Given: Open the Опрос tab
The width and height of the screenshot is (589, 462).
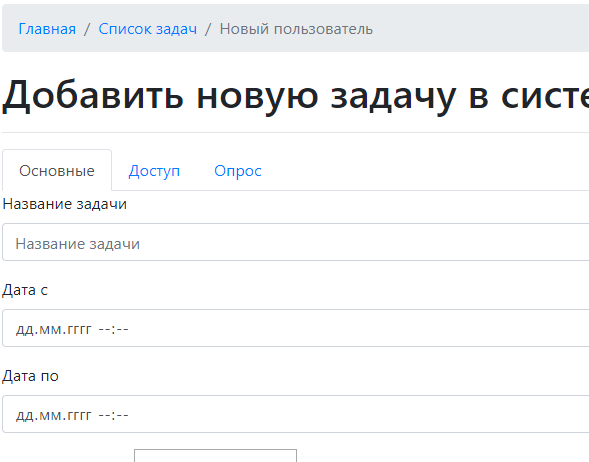Looking at the screenshot, I should 238,171.
